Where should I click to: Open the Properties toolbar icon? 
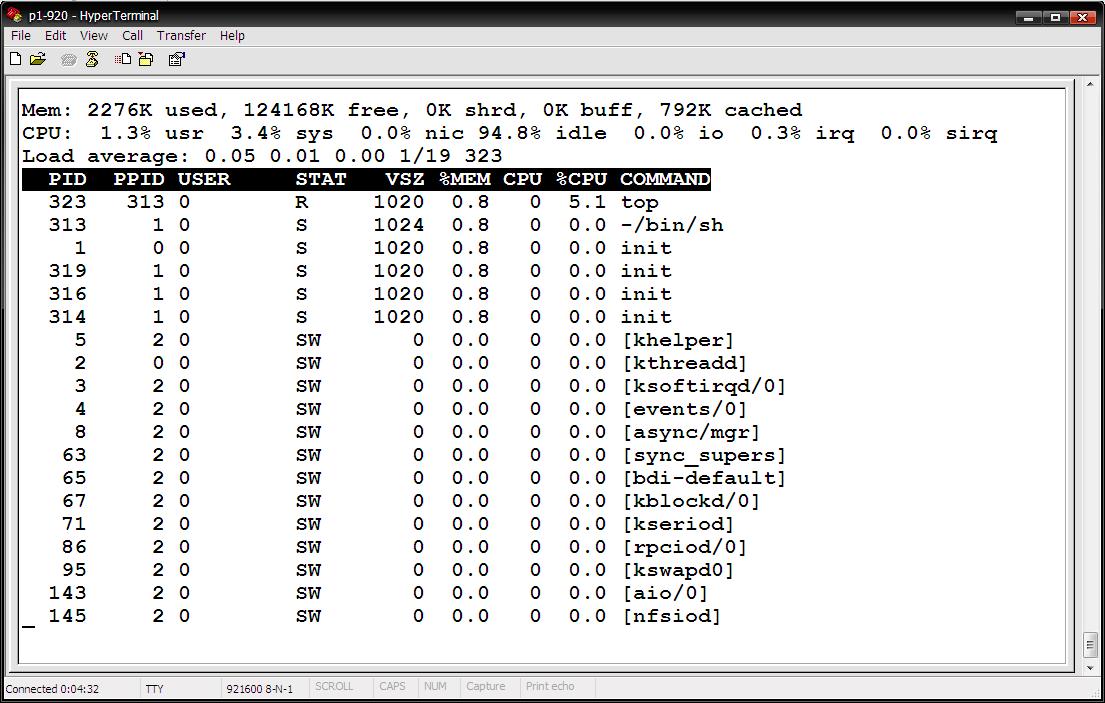point(176,59)
